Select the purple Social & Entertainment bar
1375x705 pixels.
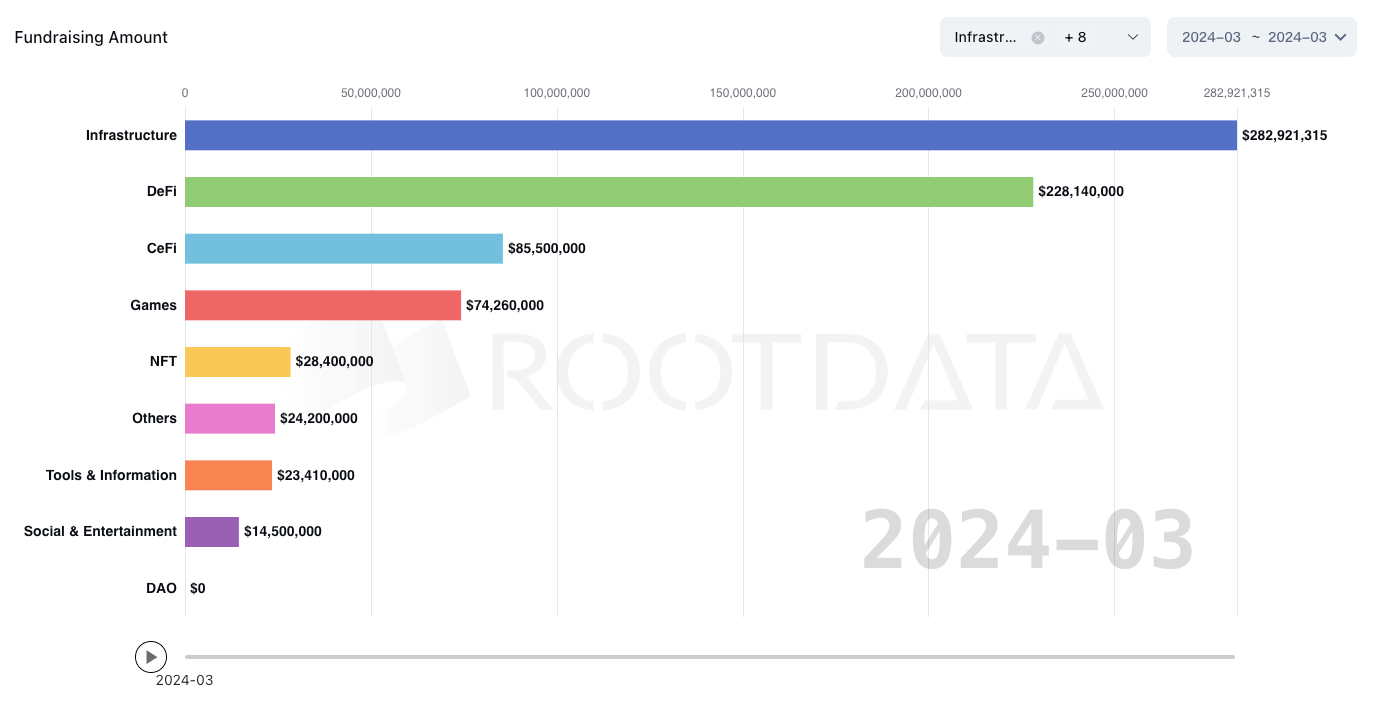click(212, 531)
